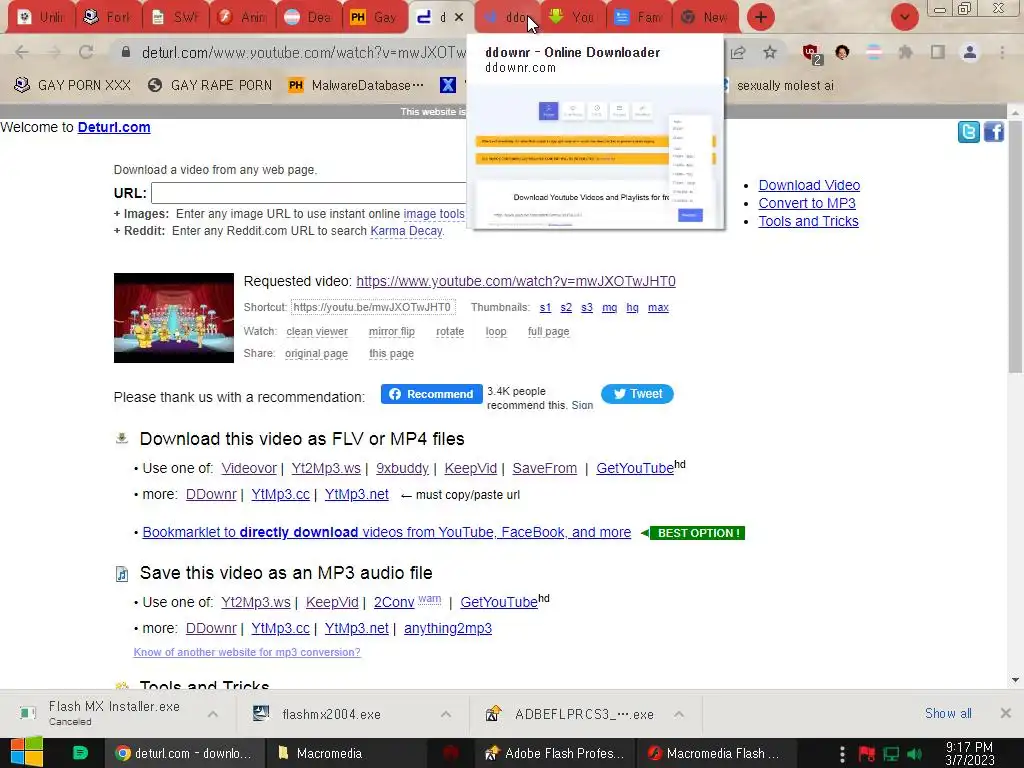Open the image tools link
The image size is (1024, 768).
pos(434,214)
